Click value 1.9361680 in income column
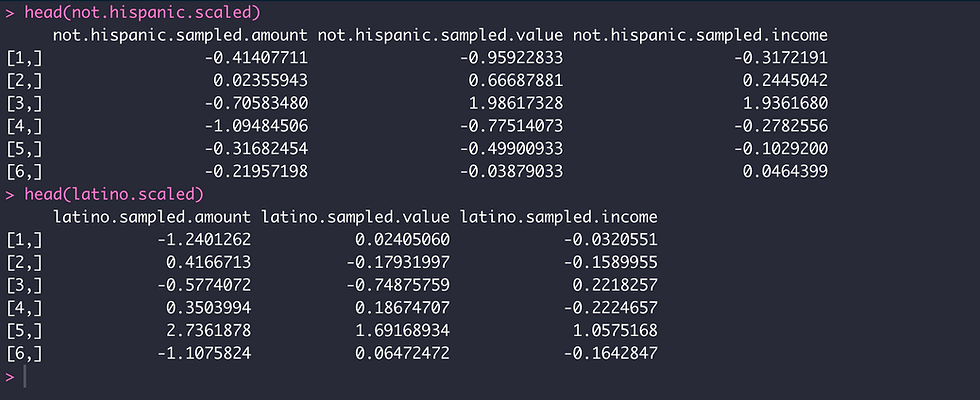This screenshot has width=980, height=400. tap(786, 103)
